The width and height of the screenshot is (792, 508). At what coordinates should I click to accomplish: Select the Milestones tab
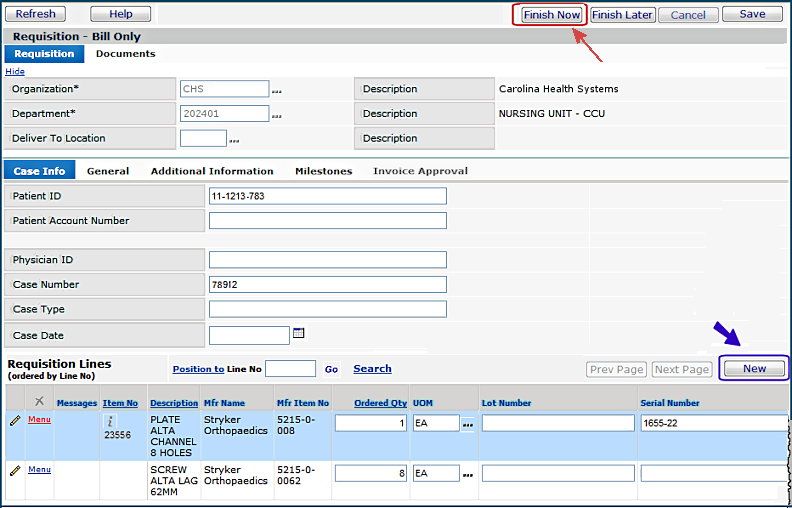pos(323,171)
